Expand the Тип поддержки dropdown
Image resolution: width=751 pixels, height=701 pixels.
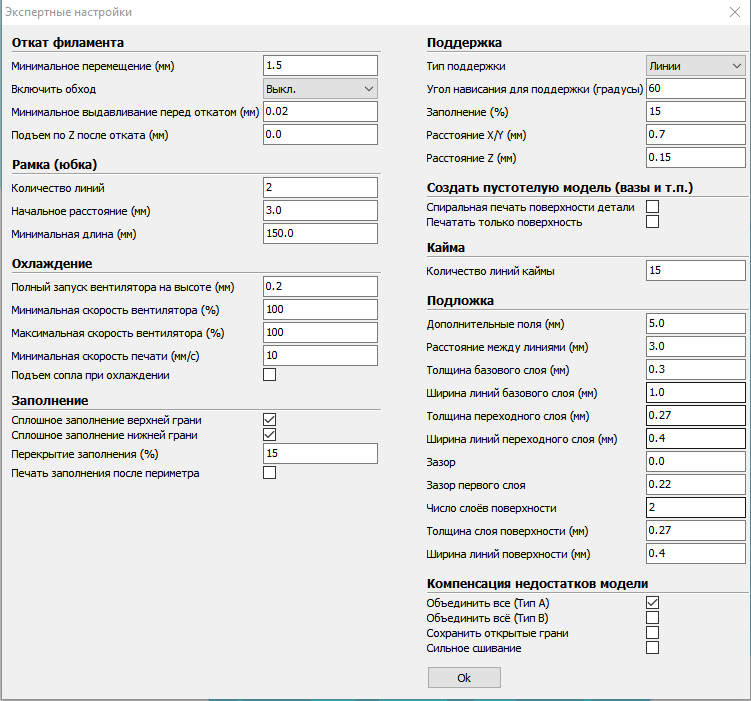pyautogui.click(x=696, y=66)
